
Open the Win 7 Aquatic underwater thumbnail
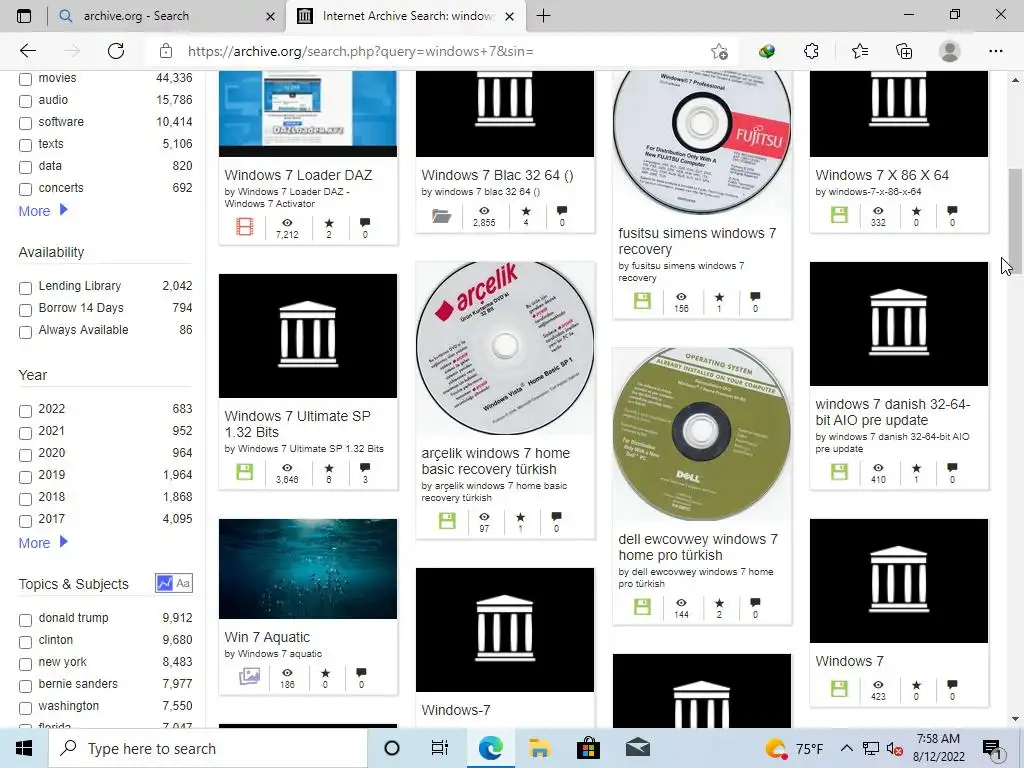tap(308, 569)
